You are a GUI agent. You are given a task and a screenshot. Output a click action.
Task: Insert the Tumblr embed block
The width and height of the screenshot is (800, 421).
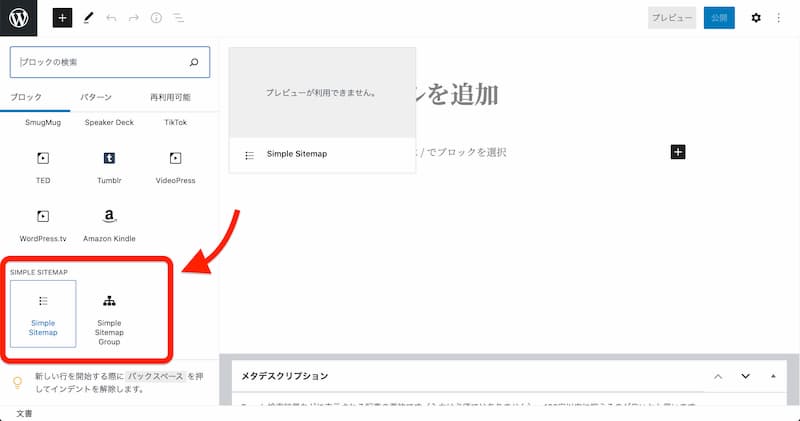(109, 167)
